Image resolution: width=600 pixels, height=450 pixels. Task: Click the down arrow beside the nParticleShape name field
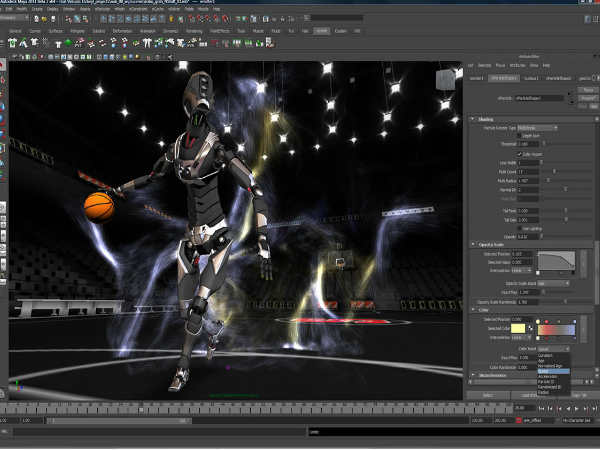(x=571, y=102)
